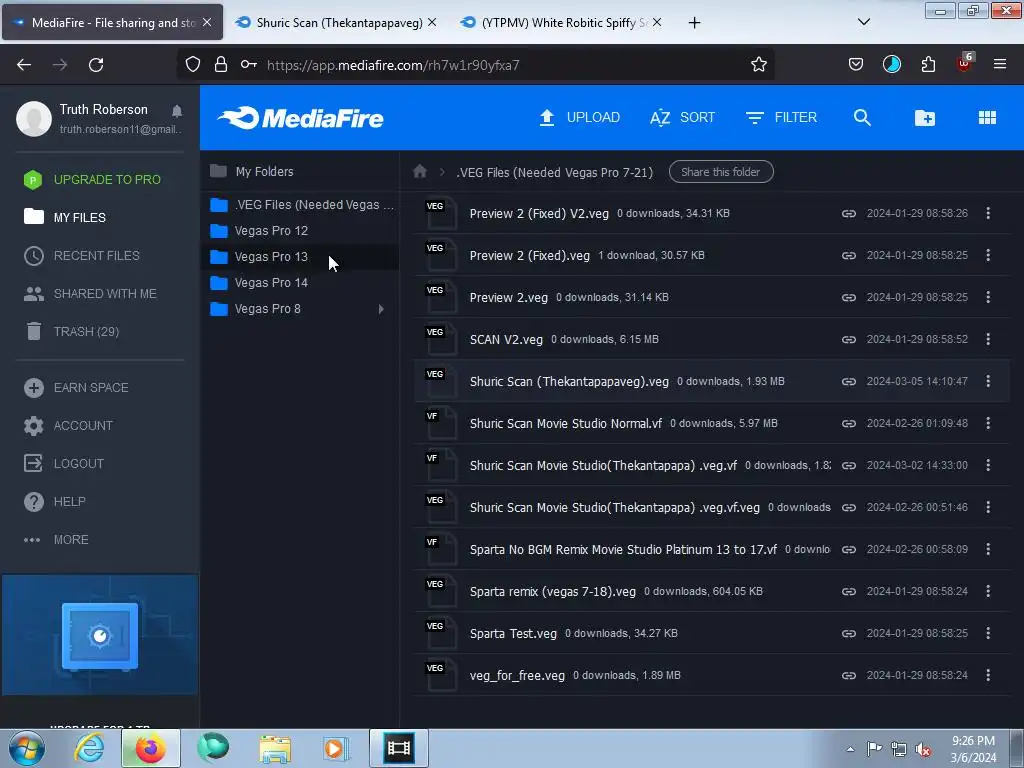Open a new browser tab

tap(694, 23)
